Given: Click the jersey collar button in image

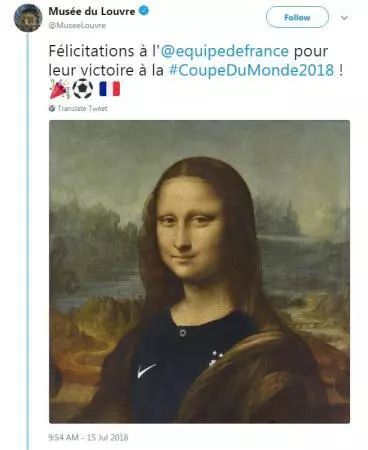Looking at the screenshot, I should [x=182, y=332].
